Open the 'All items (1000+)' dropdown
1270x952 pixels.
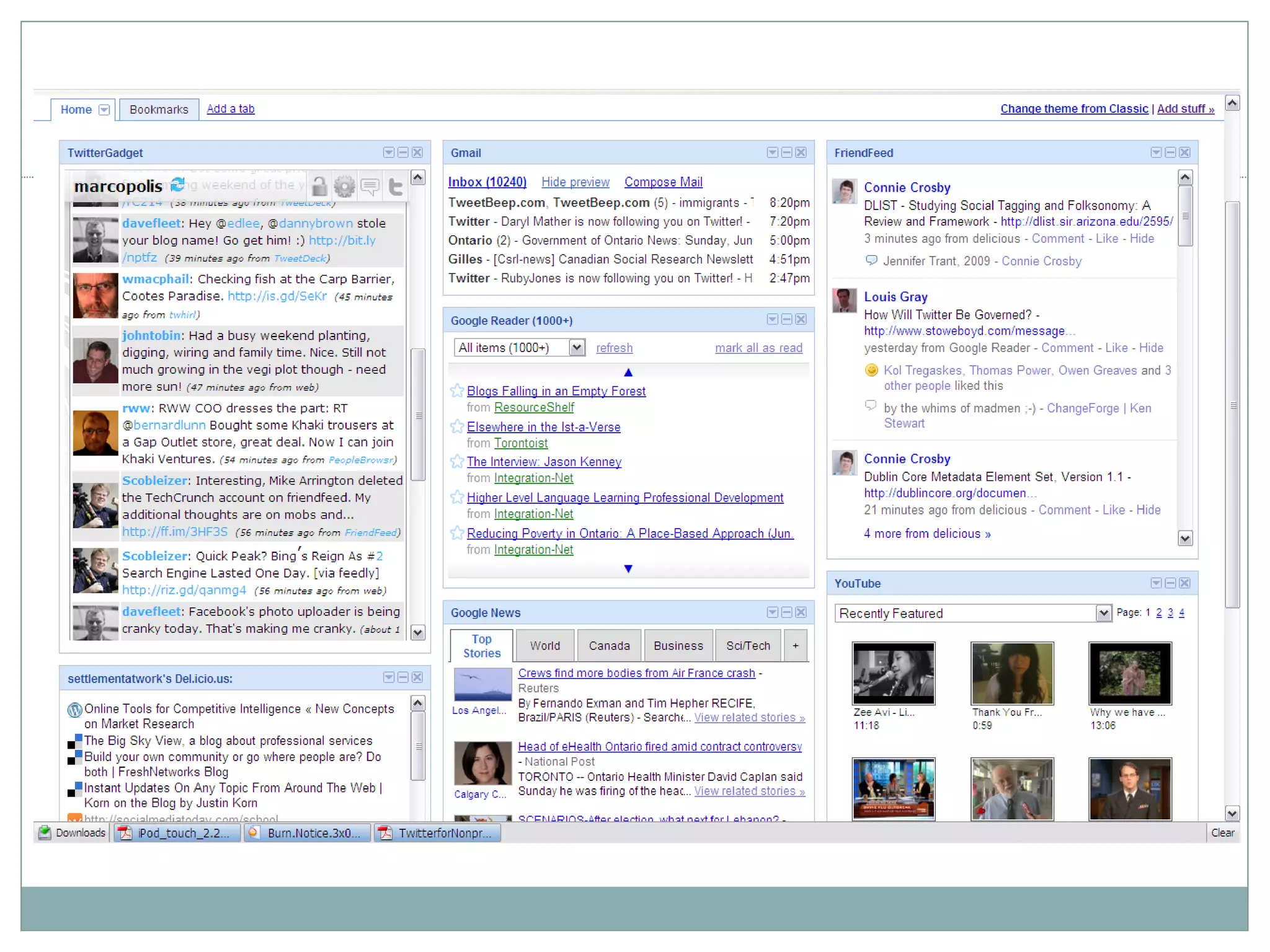[x=577, y=348]
